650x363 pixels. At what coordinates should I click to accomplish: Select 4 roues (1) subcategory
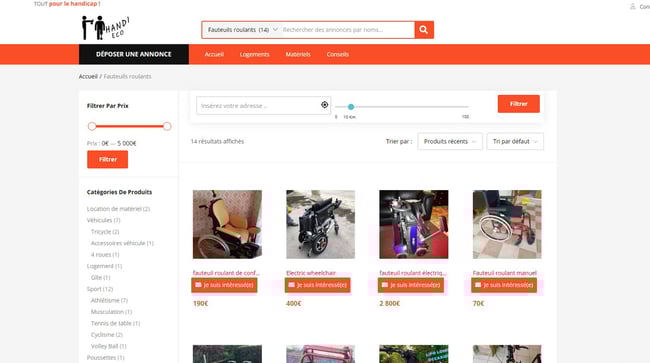click(105, 254)
